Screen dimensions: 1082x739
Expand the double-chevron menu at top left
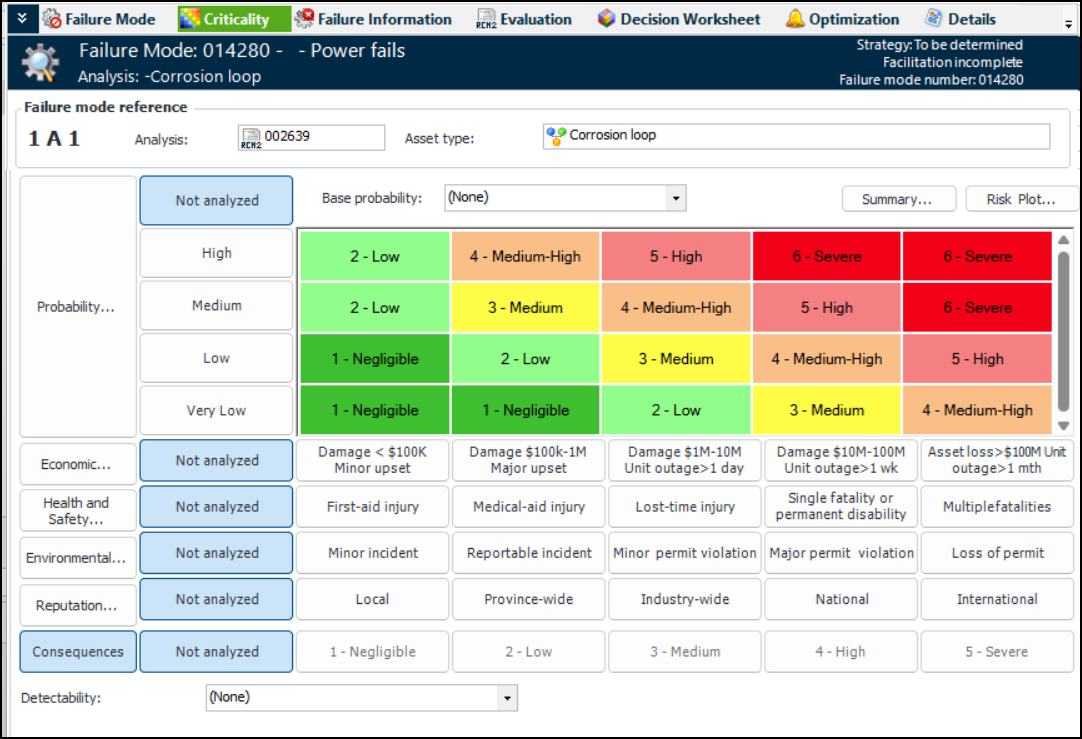(x=21, y=19)
